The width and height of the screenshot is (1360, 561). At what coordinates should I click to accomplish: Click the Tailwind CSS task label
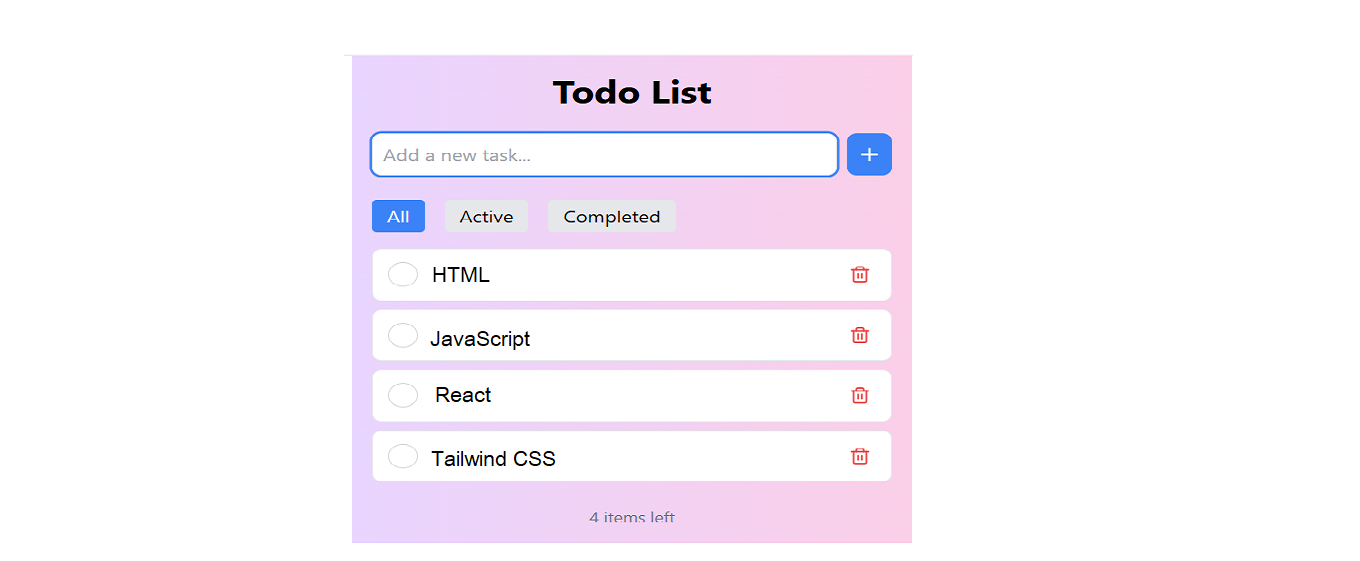[493, 459]
